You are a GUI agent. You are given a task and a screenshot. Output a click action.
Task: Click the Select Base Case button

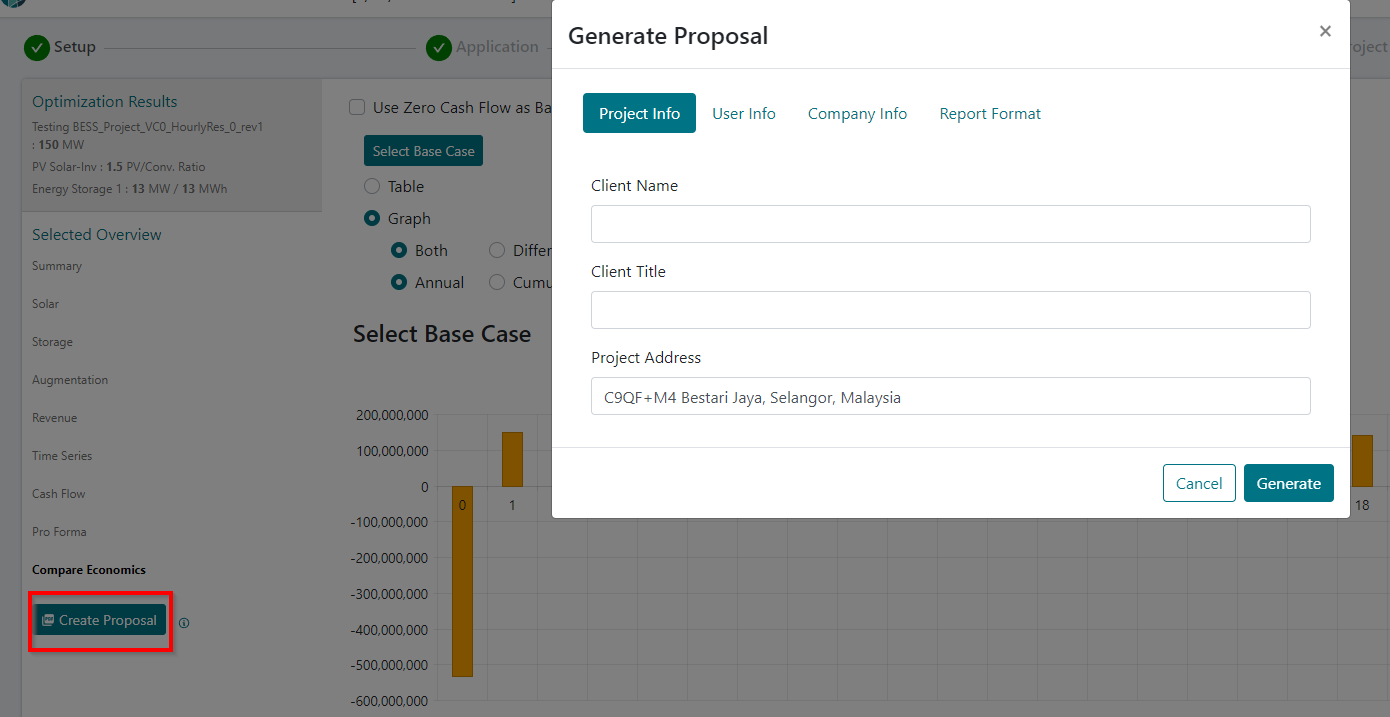pyautogui.click(x=424, y=151)
